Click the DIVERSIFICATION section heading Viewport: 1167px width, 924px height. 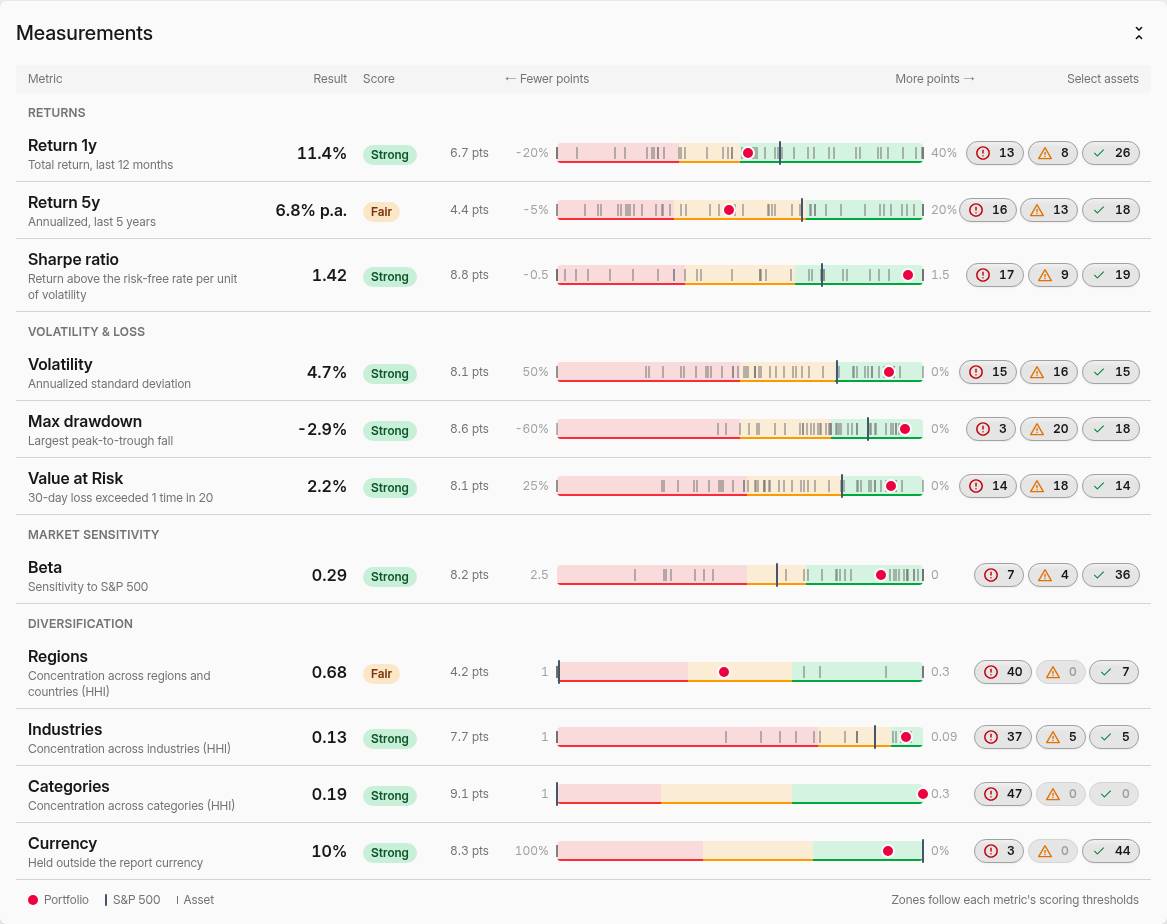pos(80,623)
